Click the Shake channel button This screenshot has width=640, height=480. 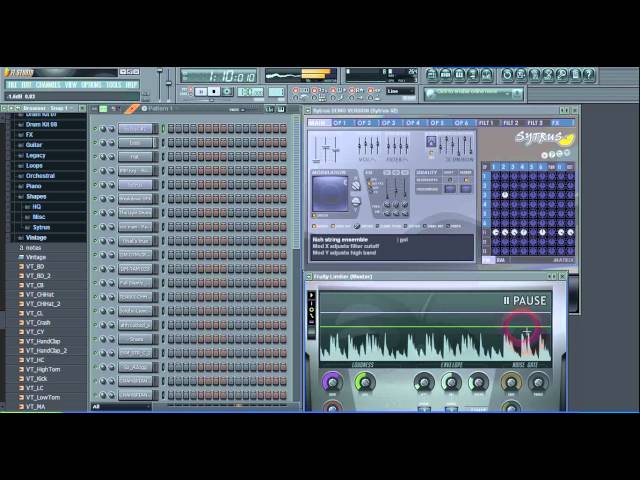click(136, 339)
